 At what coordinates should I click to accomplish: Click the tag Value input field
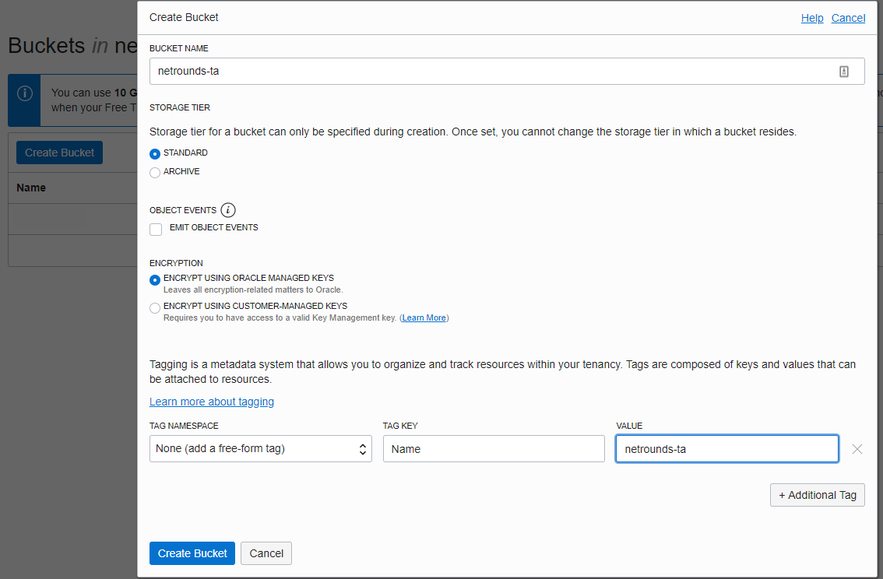click(726, 449)
